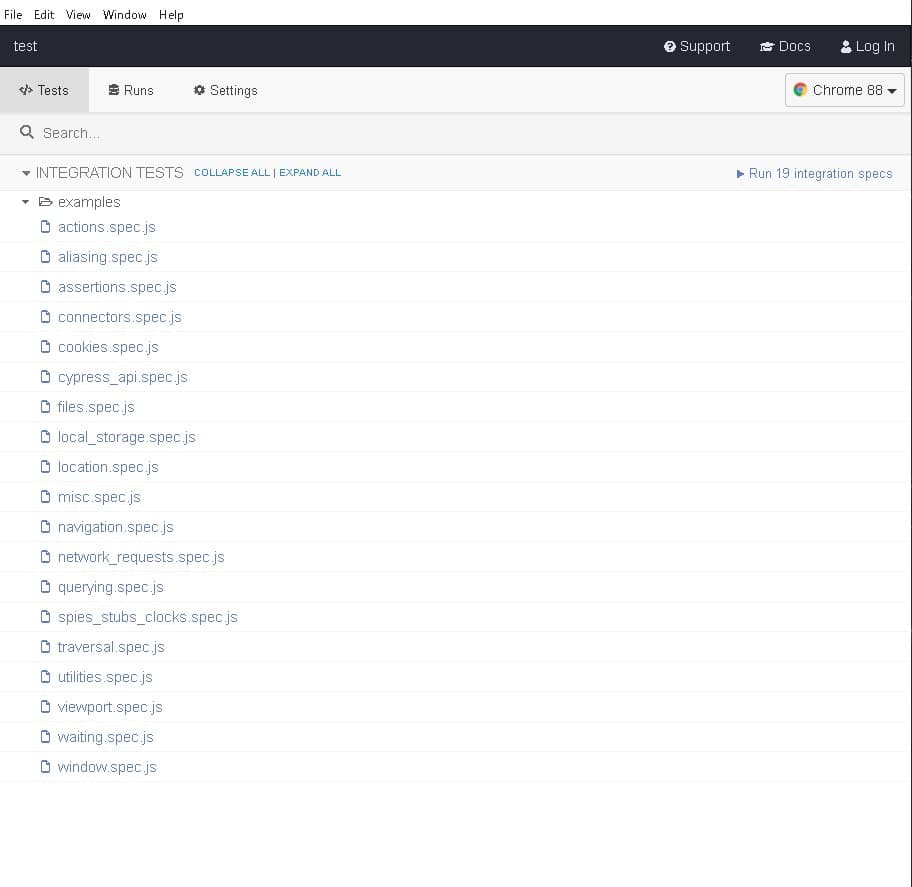
Task: Click the play icon beside Run 19 integration specs
Action: click(x=740, y=174)
